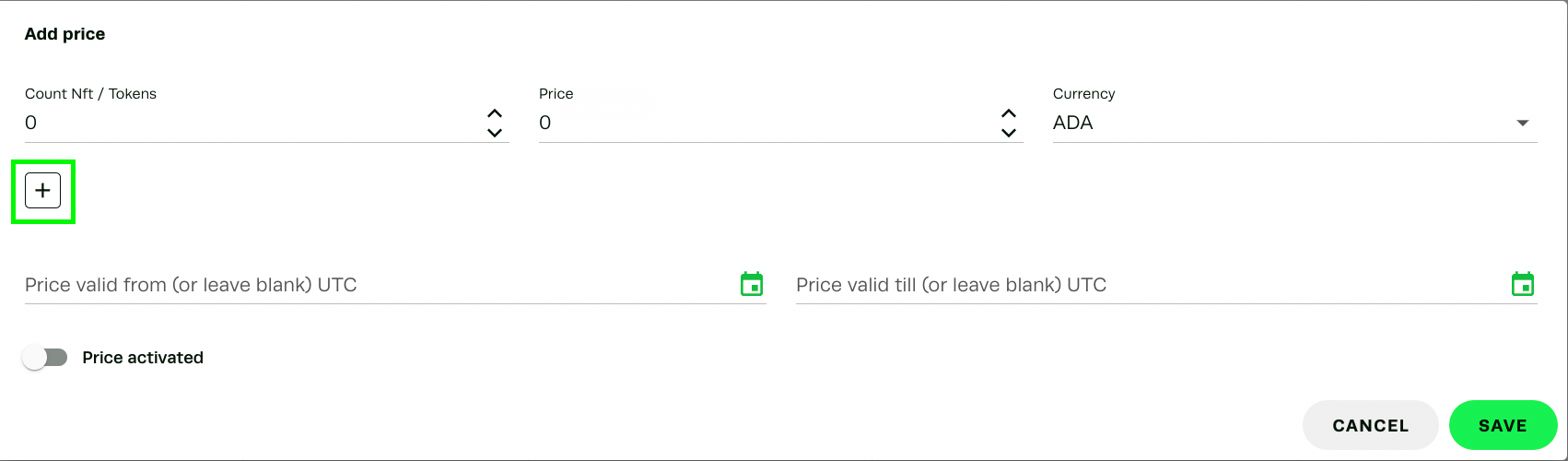Open the calendar for Price valid till
1568x461 pixels.
(1523, 284)
